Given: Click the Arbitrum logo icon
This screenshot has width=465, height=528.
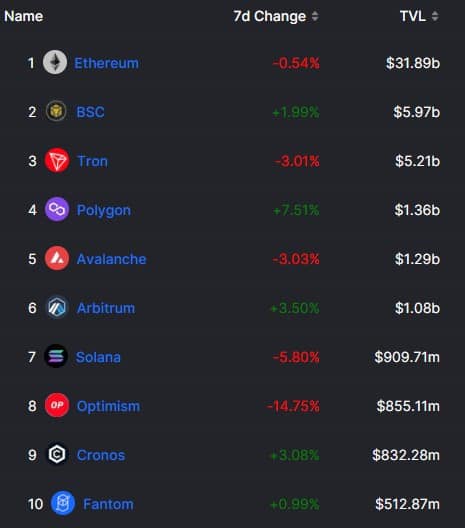Looking at the screenshot, I should (57, 307).
